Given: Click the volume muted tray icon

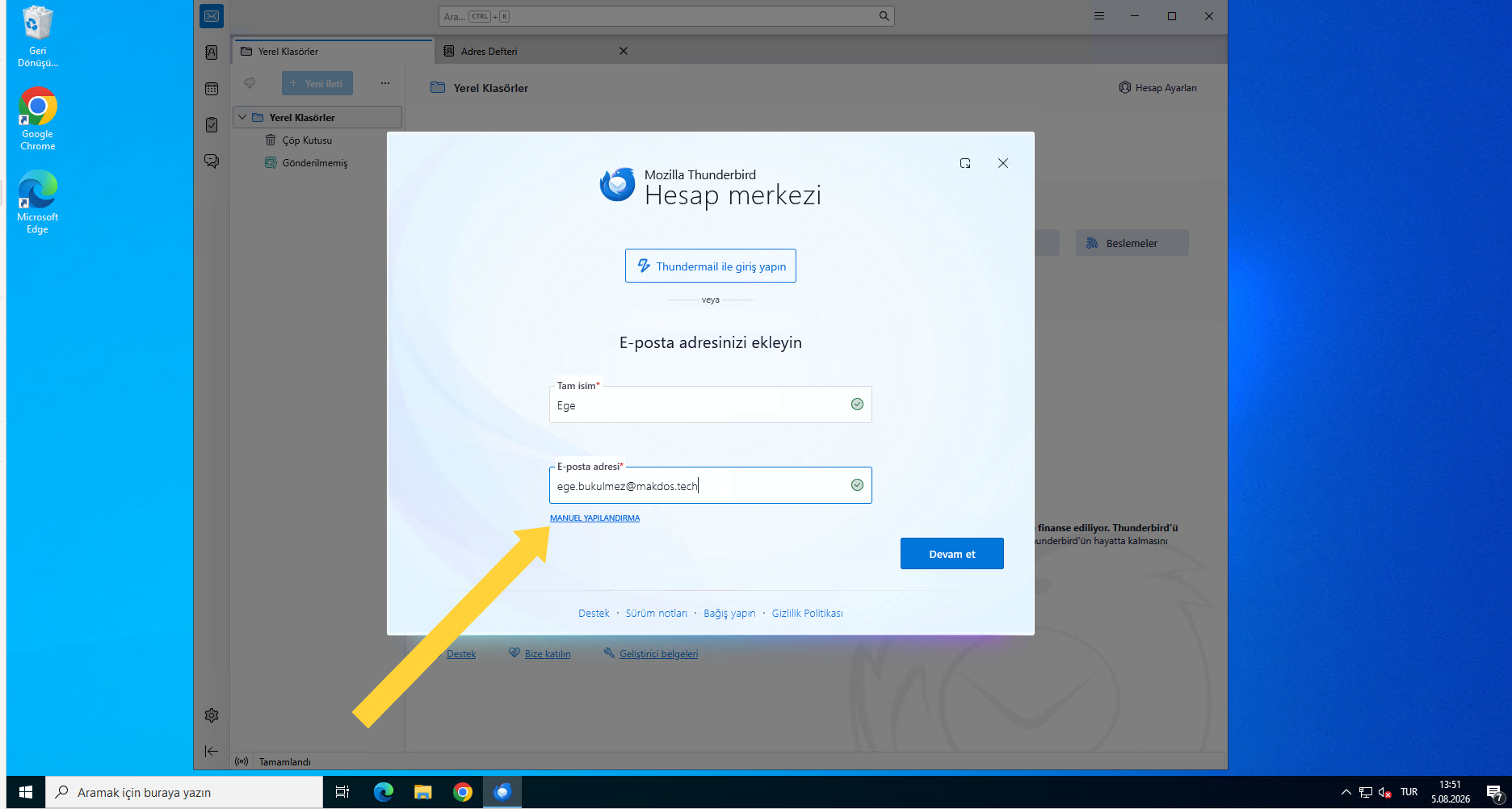Looking at the screenshot, I should tap(1384, 792).
